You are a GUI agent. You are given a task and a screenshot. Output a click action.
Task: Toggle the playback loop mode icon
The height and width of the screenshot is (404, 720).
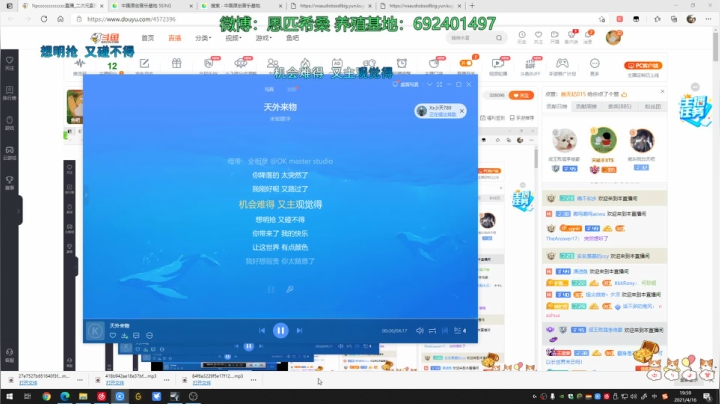pos(433,331)
